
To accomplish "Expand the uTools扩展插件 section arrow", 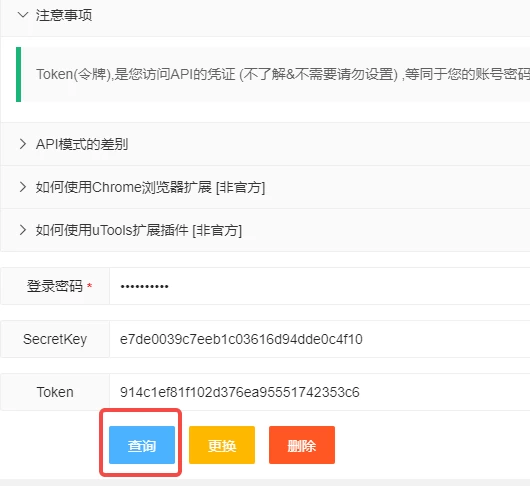I will click(23, 230).
